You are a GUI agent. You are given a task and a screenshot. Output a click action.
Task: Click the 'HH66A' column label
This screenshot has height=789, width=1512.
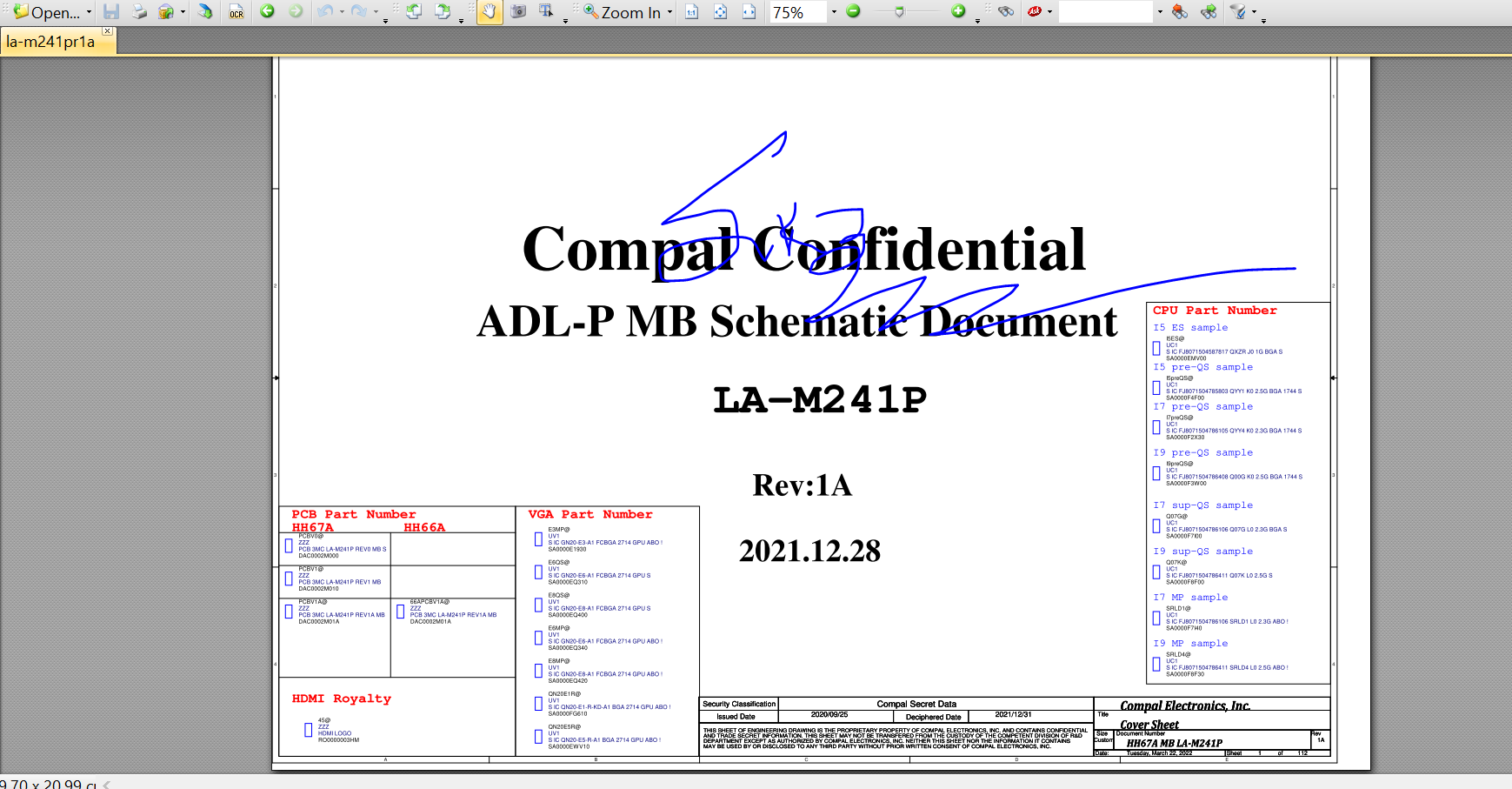(424, 527)
